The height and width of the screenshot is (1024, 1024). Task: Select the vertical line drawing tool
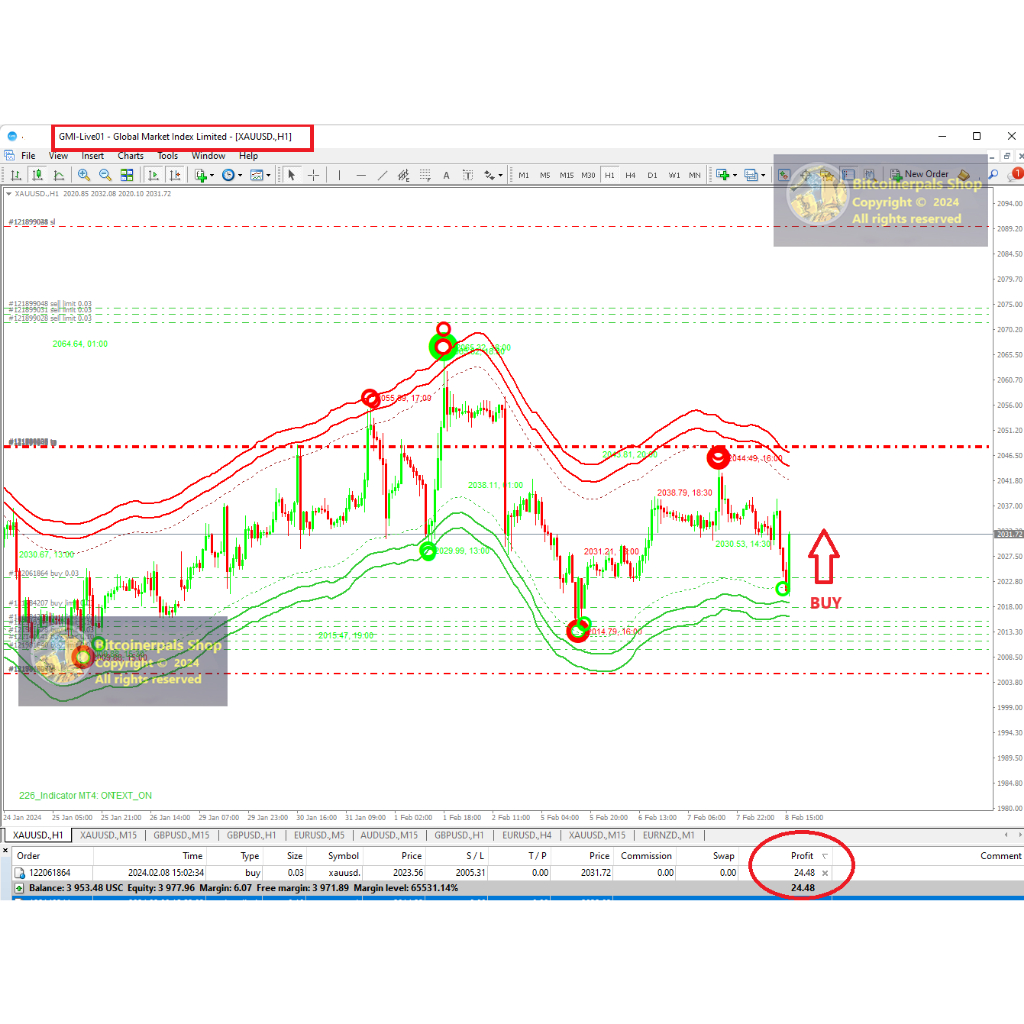tap(340, 175)
